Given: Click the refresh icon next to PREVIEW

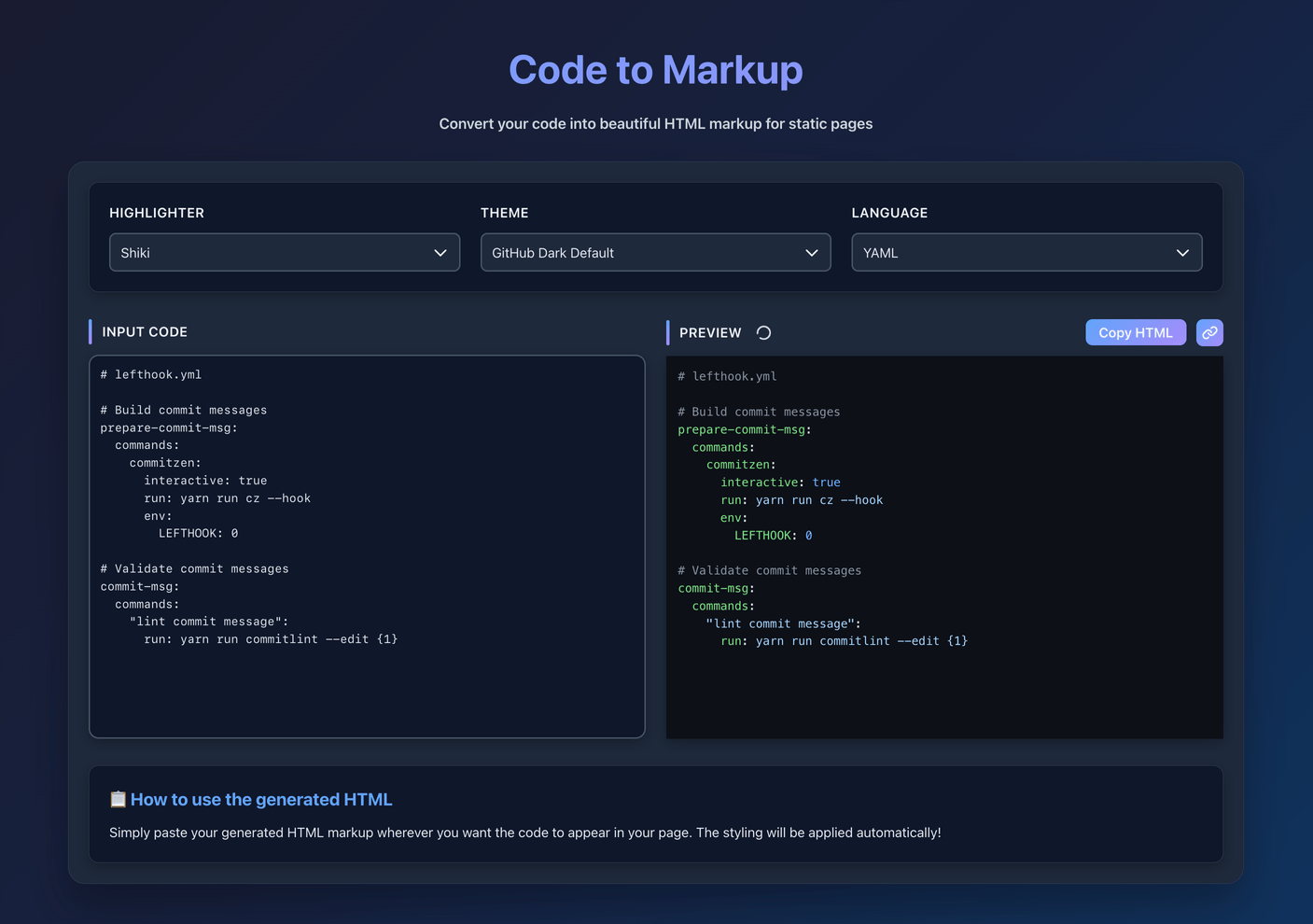Looking at the screenshot, I should coord(762,332).
